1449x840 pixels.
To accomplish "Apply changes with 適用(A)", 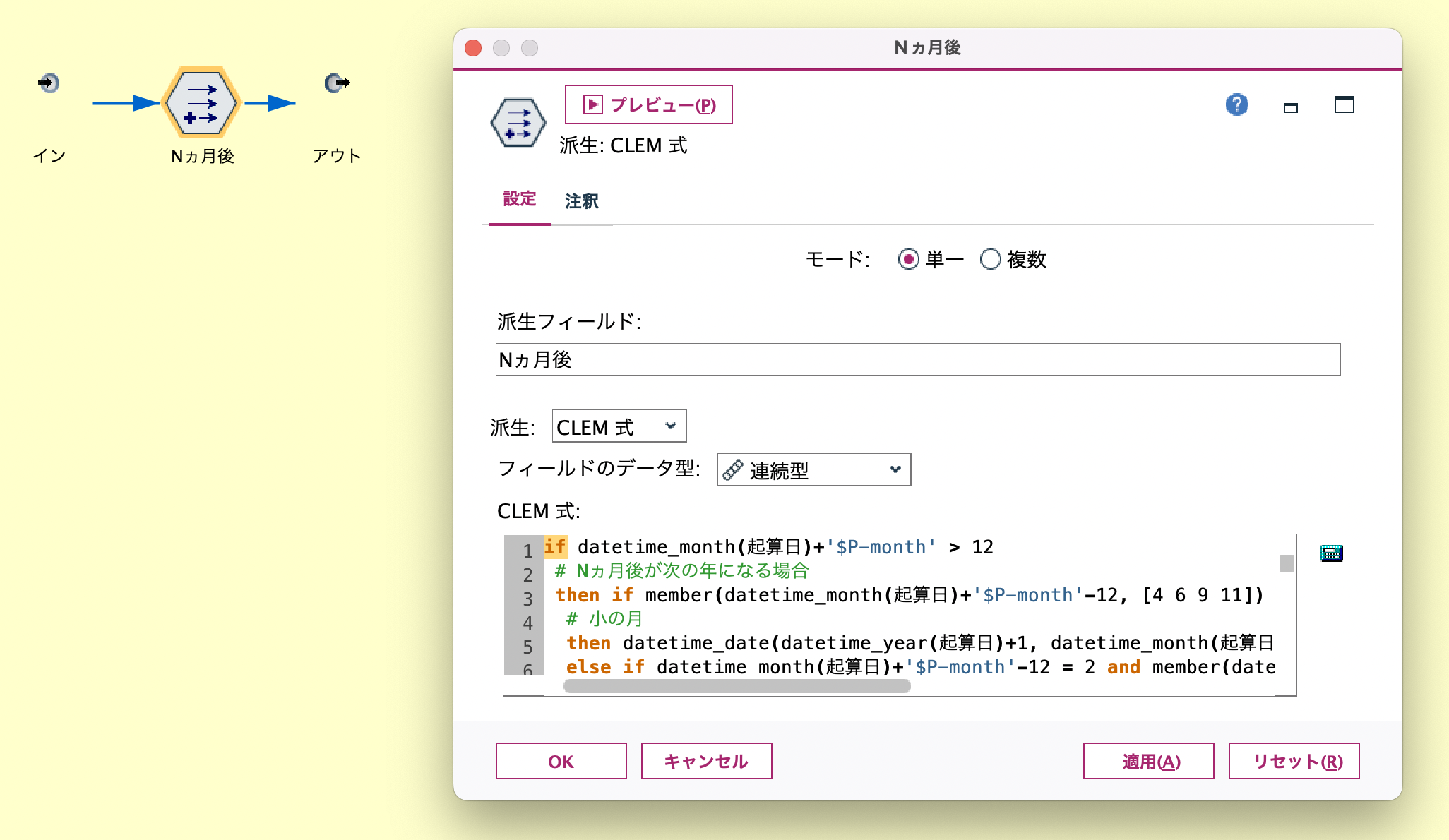I will coord(1149,761).
